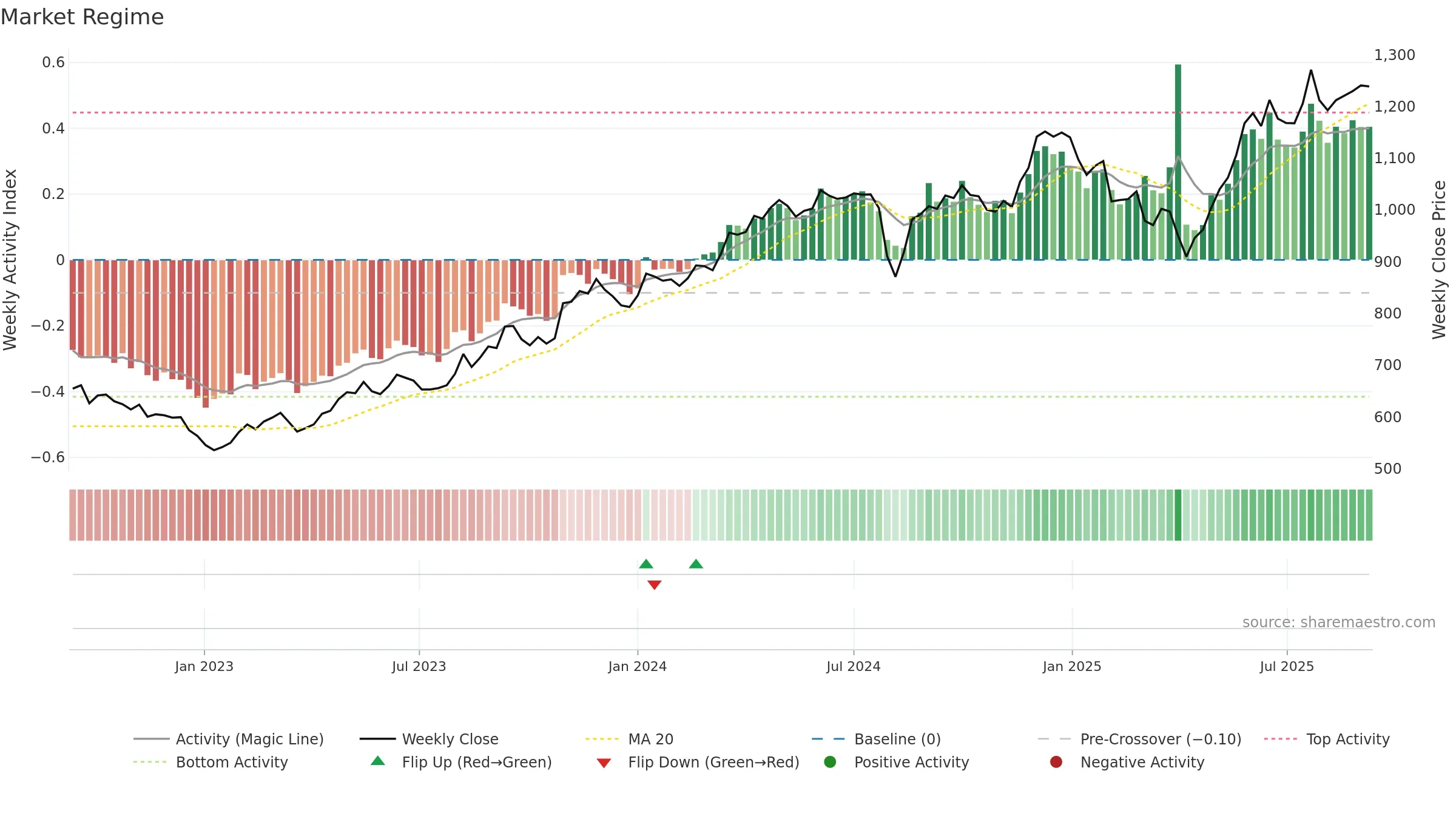The height and width of the screenshot is (819, 1456).
Task: Click the Negative Activity legend red dot
Action: (x=1056, y=761)
